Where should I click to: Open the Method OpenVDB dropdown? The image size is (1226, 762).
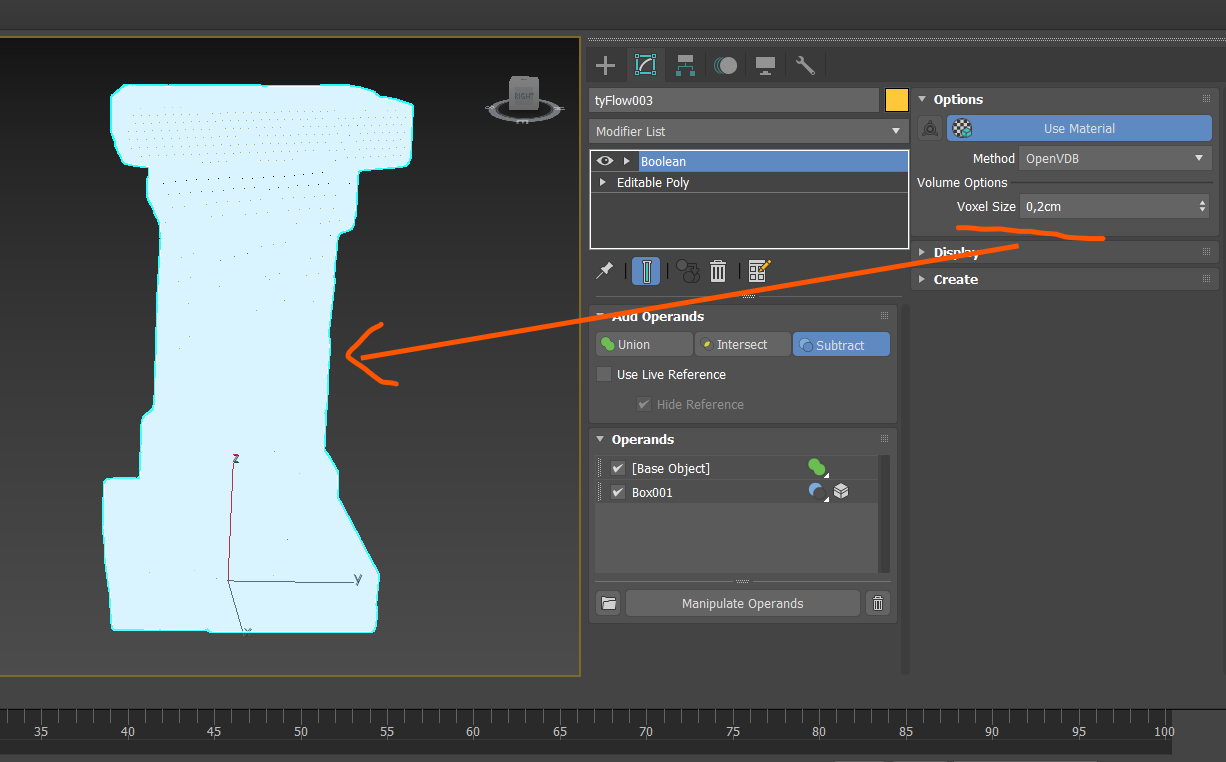[x=1114, y=158]
